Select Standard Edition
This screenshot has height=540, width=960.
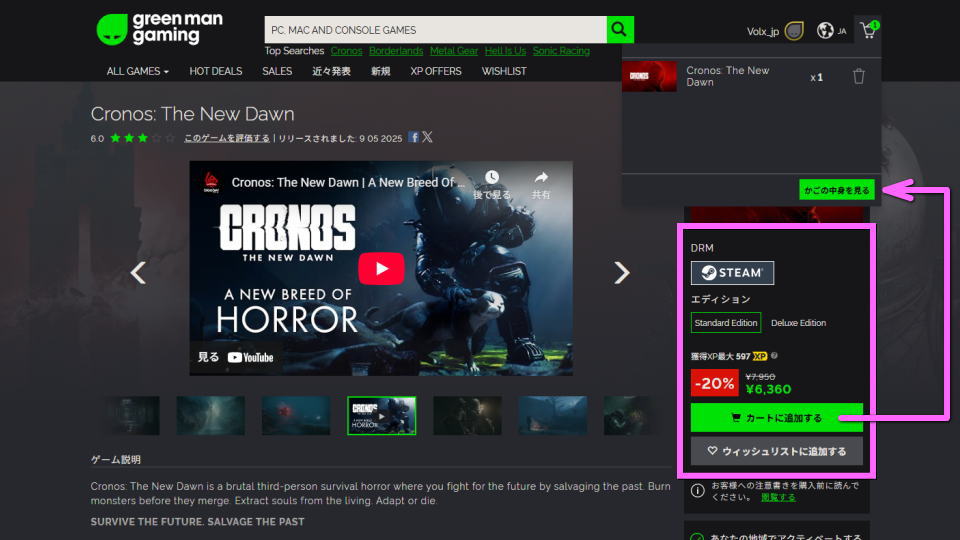coord(726,323)
